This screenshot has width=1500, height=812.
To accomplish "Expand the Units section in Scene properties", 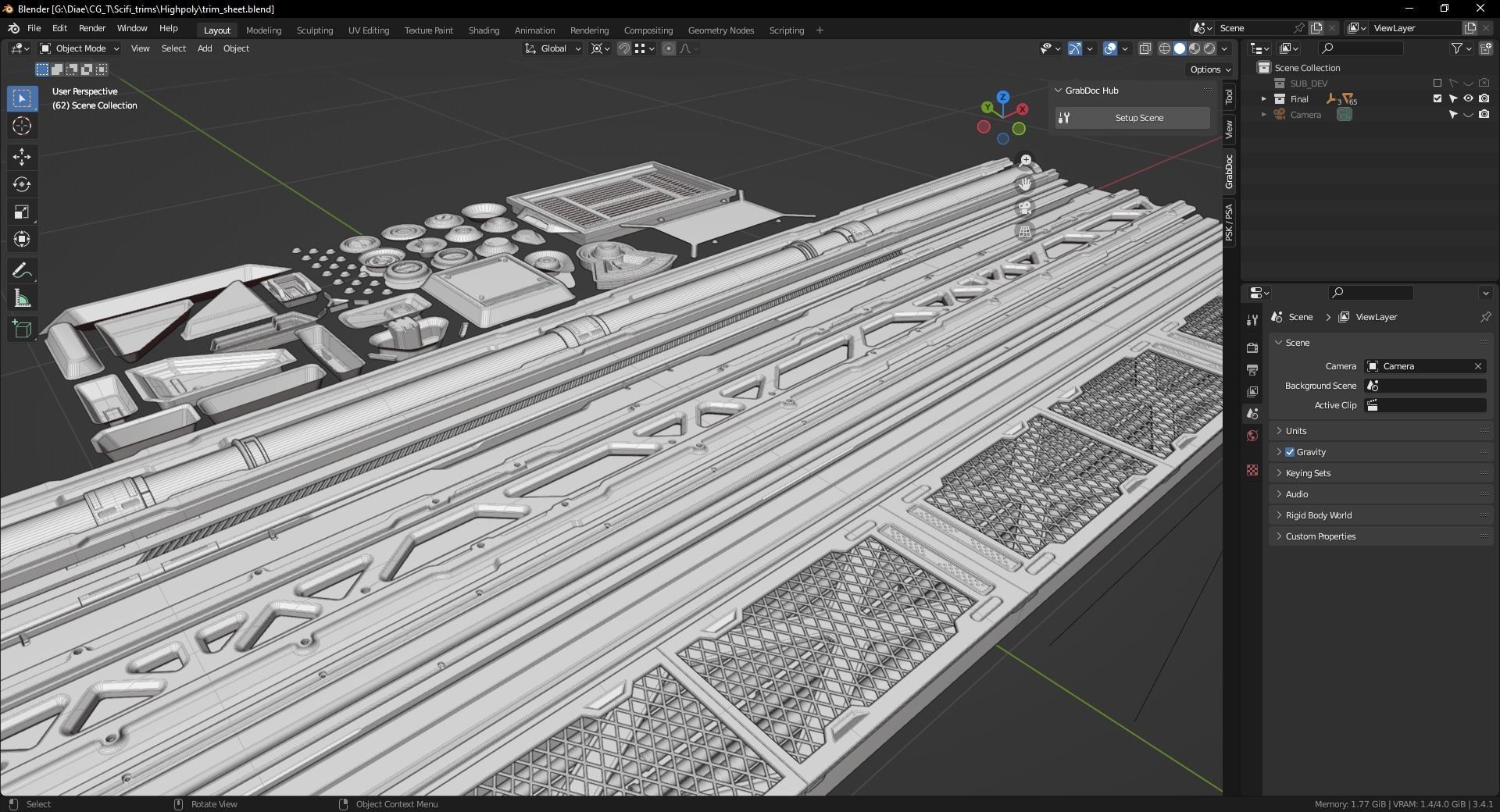I will click(1295, 430).
